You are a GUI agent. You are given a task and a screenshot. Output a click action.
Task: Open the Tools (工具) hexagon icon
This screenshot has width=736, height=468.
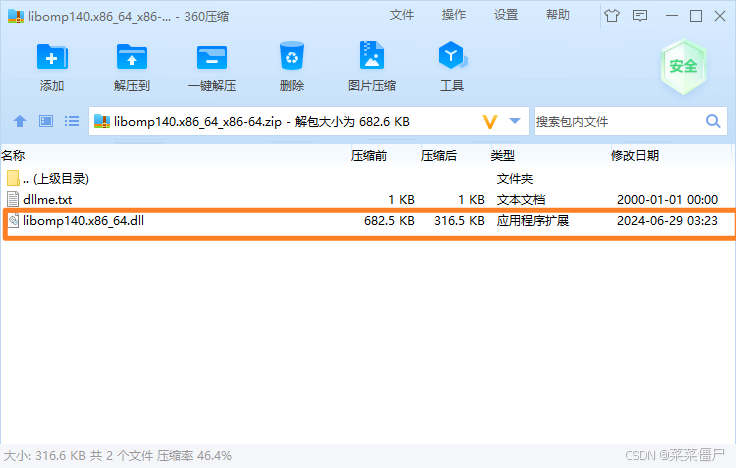point(452,56)
